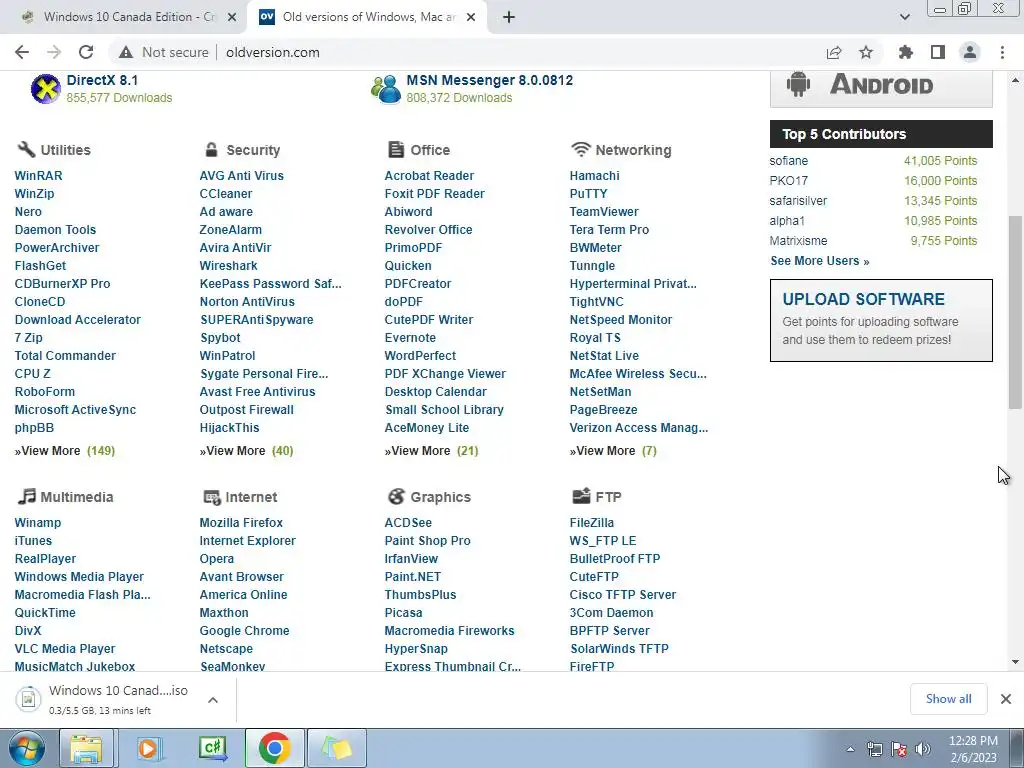Bookmark page with the star icon
The height and width of the screenshot is (768, 1024).
pyautogui.click(x=866, y=52)
